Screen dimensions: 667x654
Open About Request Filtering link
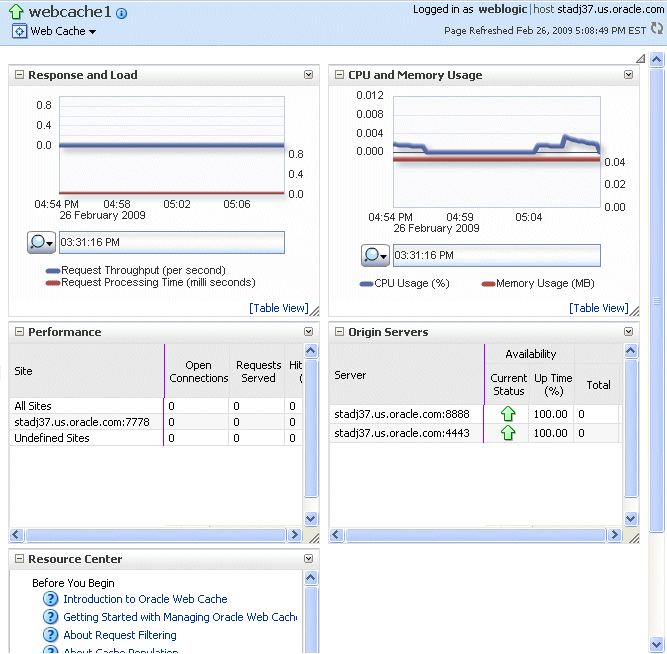(x=120, y=635)
